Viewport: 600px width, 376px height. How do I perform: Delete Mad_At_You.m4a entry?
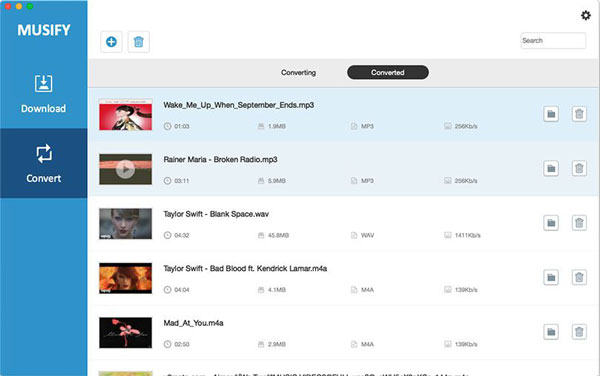tap(579, 332)
